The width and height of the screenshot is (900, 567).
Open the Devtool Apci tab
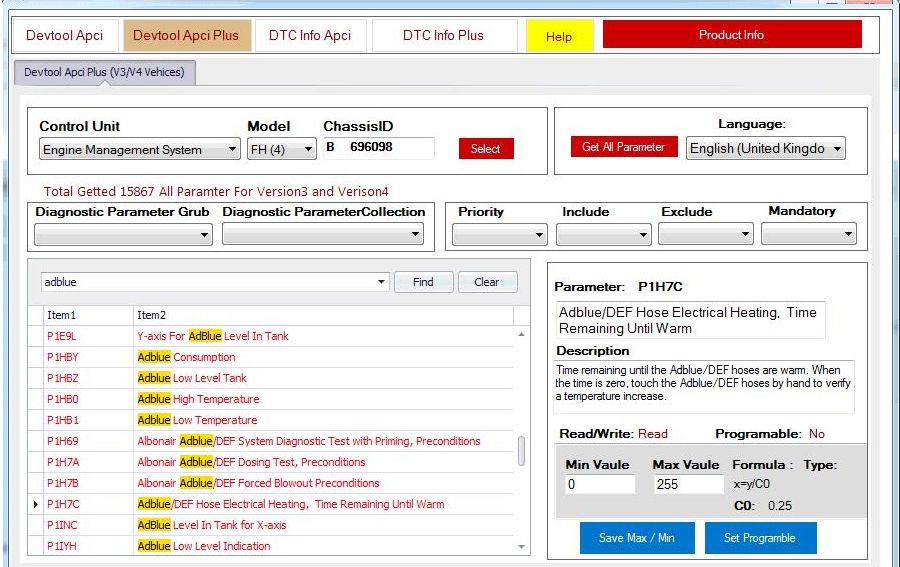tap(65, 35)
